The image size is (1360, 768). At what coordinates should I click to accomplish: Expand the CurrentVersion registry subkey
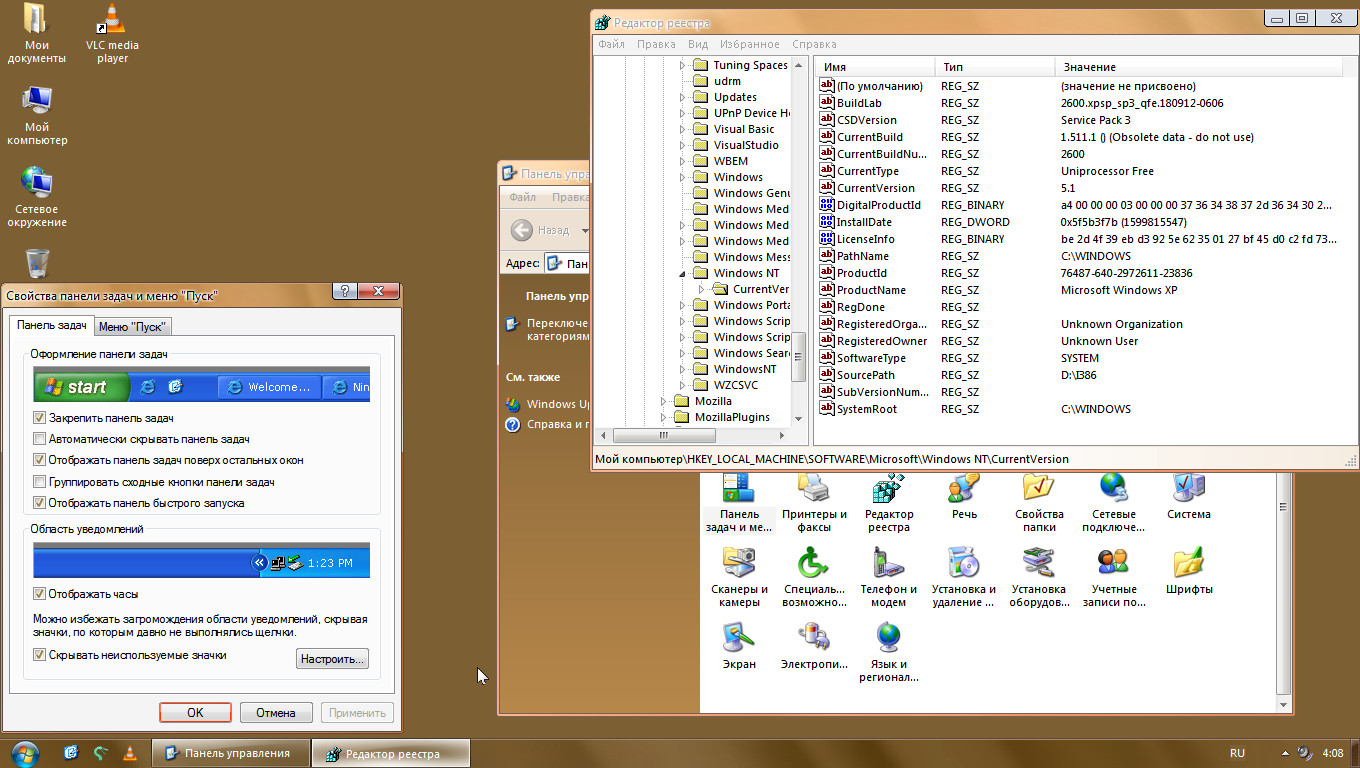pos(703,289)
